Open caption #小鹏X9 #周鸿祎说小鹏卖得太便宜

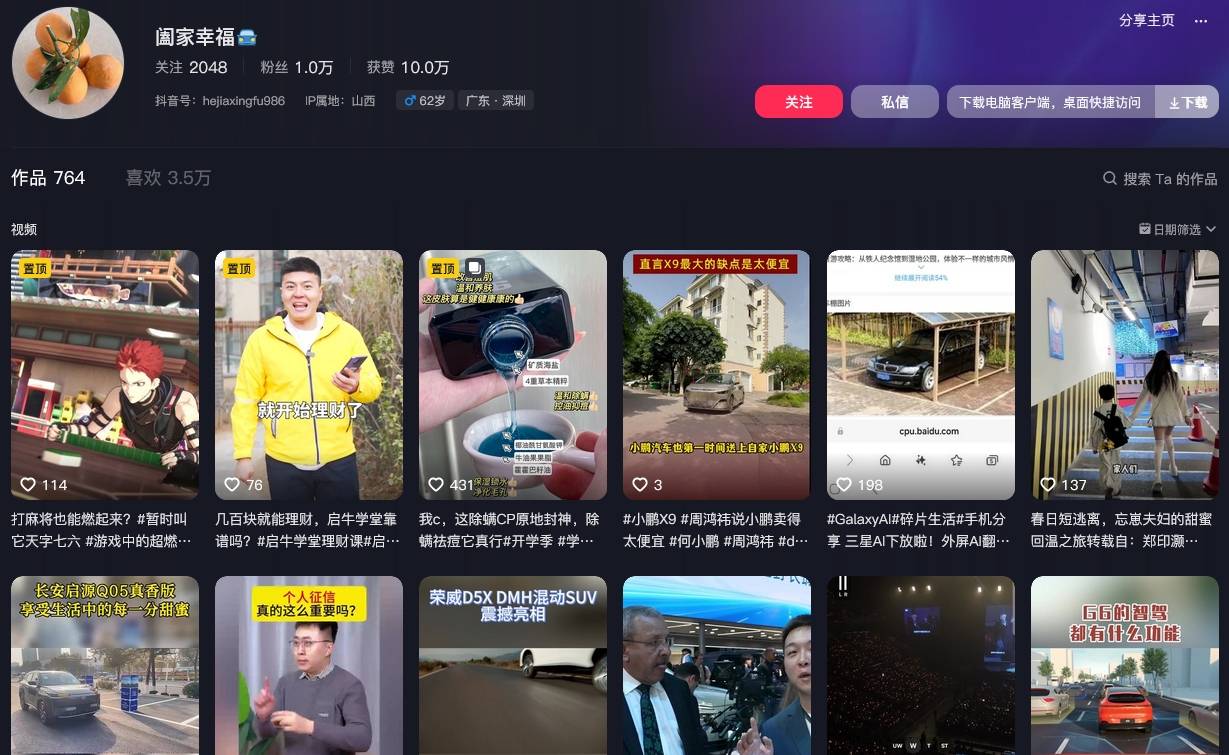click(x=715, y=530)
